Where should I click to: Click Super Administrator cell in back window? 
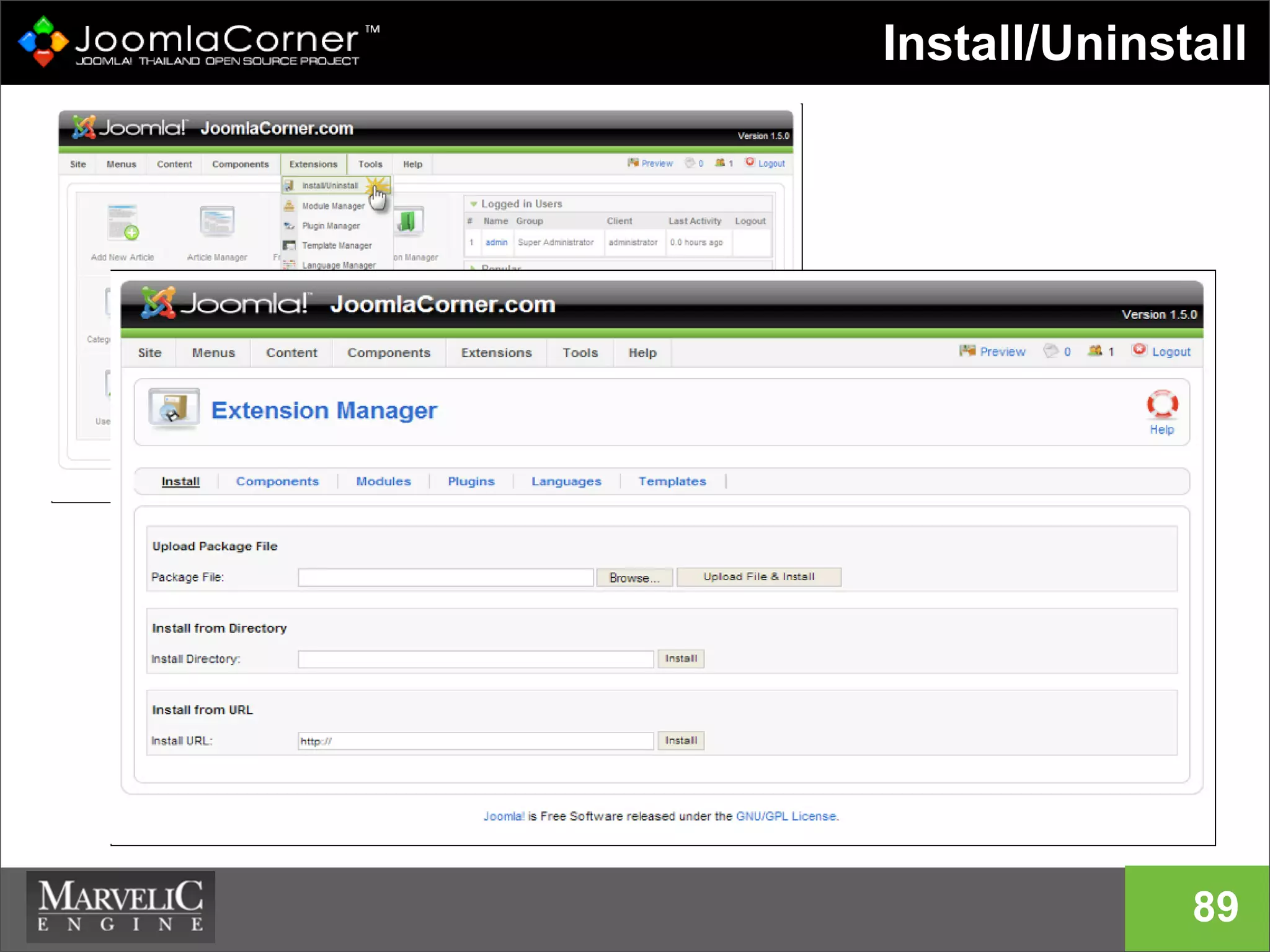click(x=556, y=242)
